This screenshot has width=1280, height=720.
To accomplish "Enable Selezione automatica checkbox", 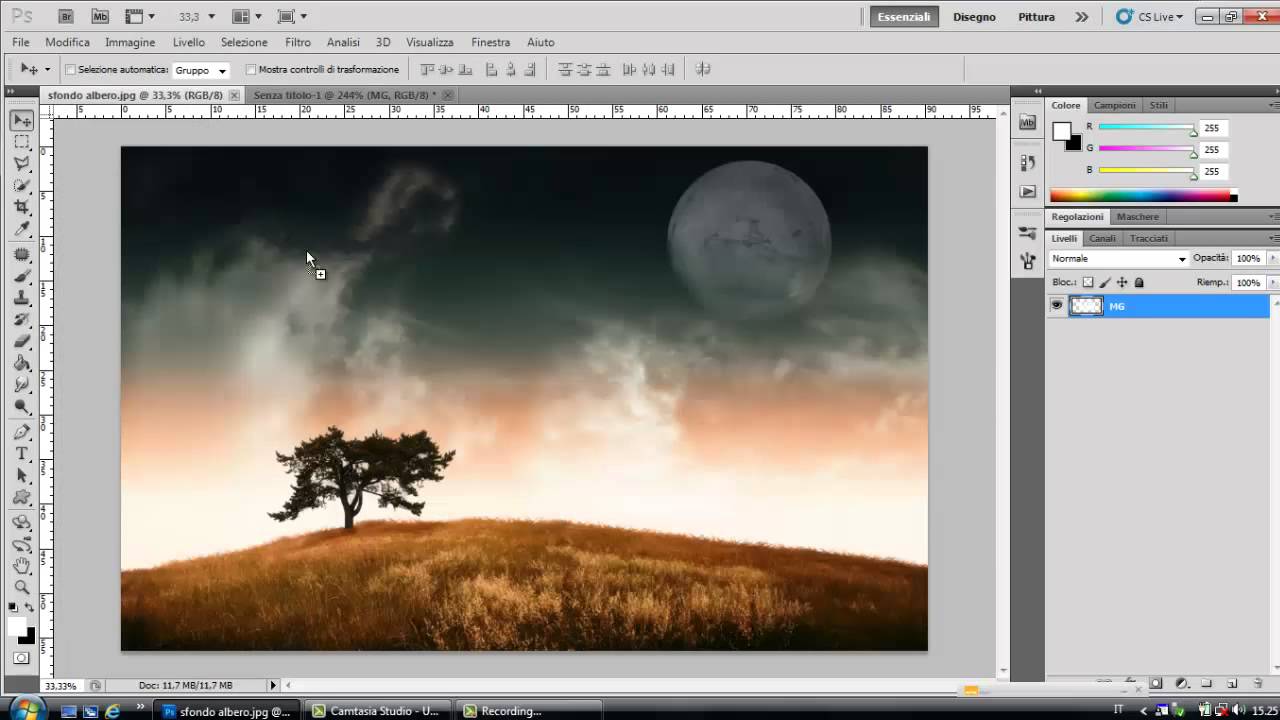I will pos(71,70).
